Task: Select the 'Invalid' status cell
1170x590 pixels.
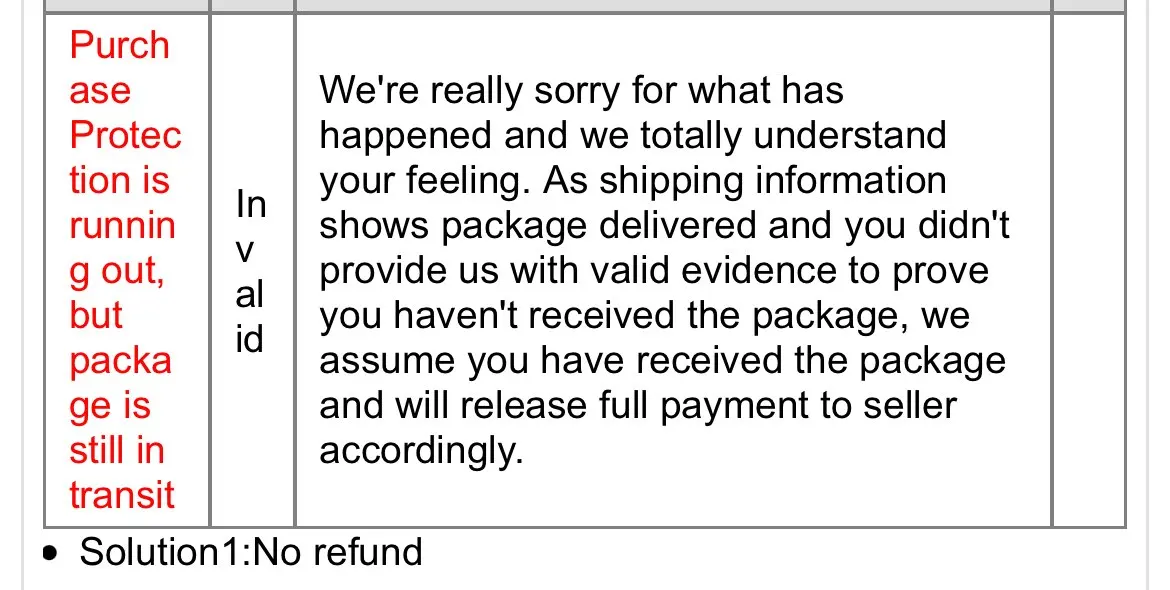Action: (x=252, y=271)
